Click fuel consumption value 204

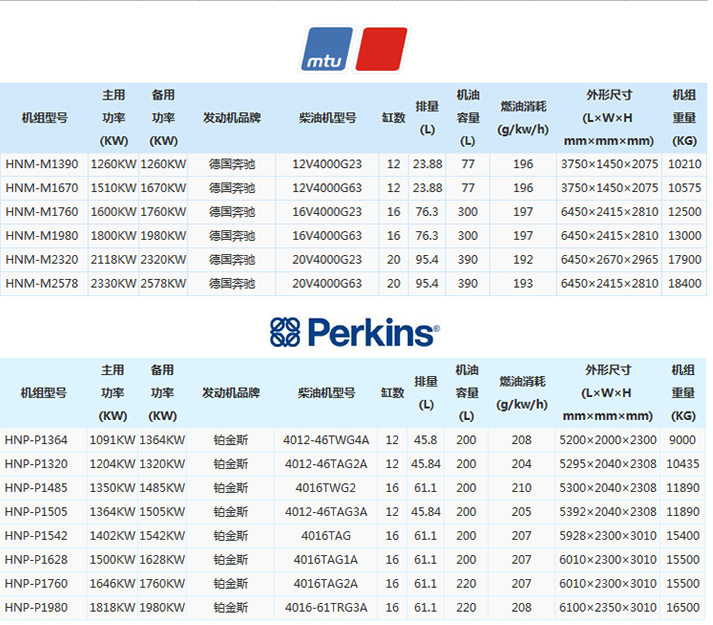click(521, 464)
